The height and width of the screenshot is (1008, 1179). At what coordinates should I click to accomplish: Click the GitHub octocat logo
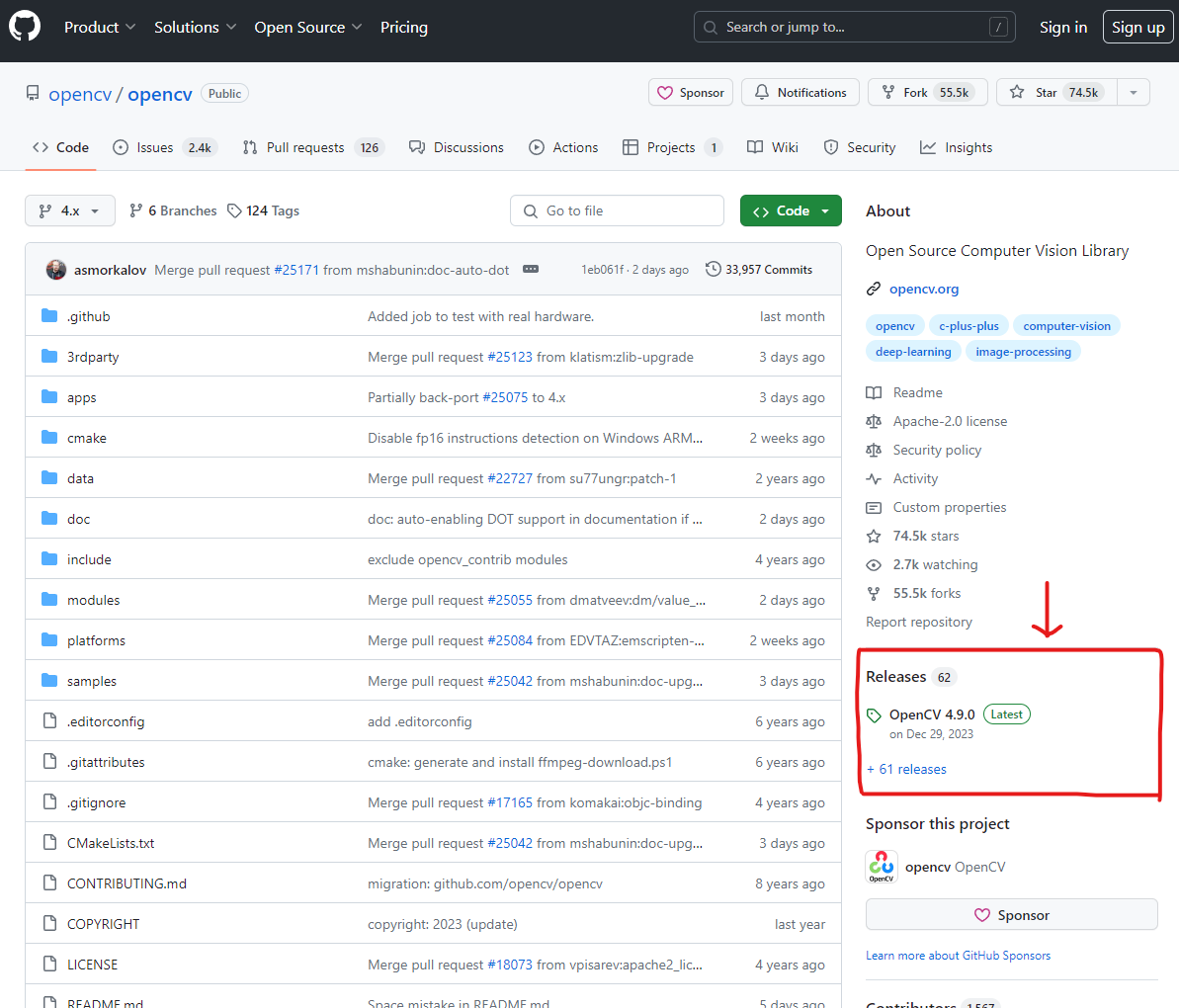point(24,27)
